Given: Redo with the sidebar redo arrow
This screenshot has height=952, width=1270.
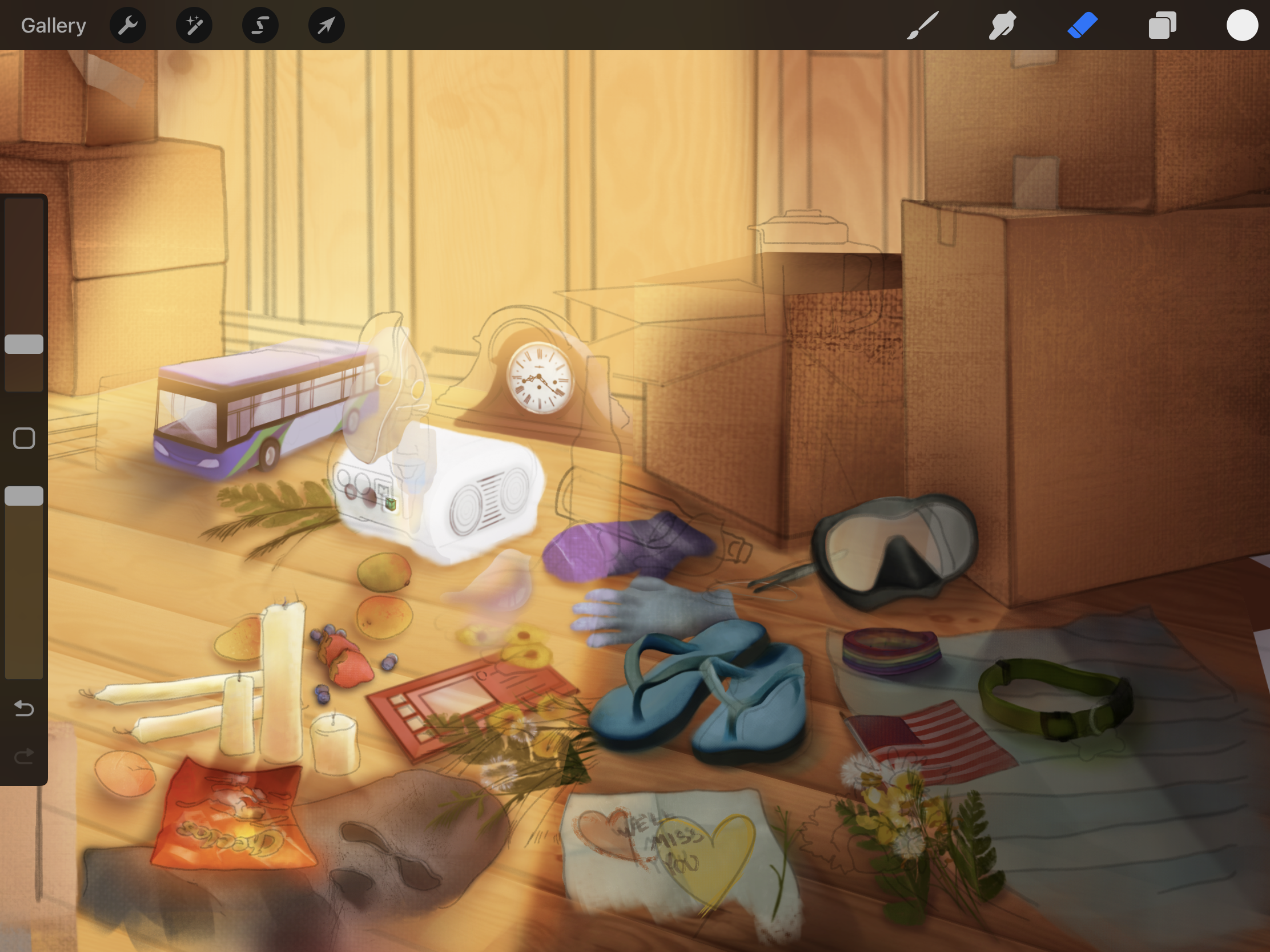Looking at the screenshot, I should click(x=24, y=757).
